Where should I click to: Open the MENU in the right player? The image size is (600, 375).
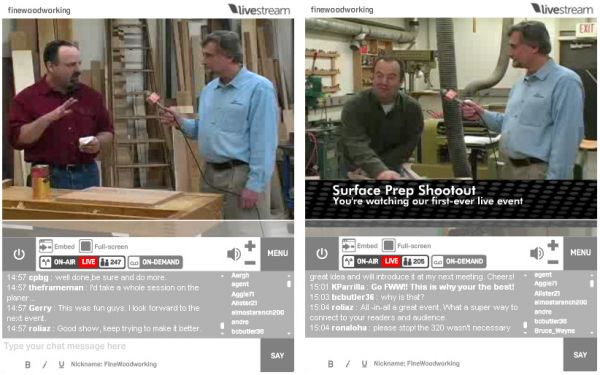(x=580, y=253)
